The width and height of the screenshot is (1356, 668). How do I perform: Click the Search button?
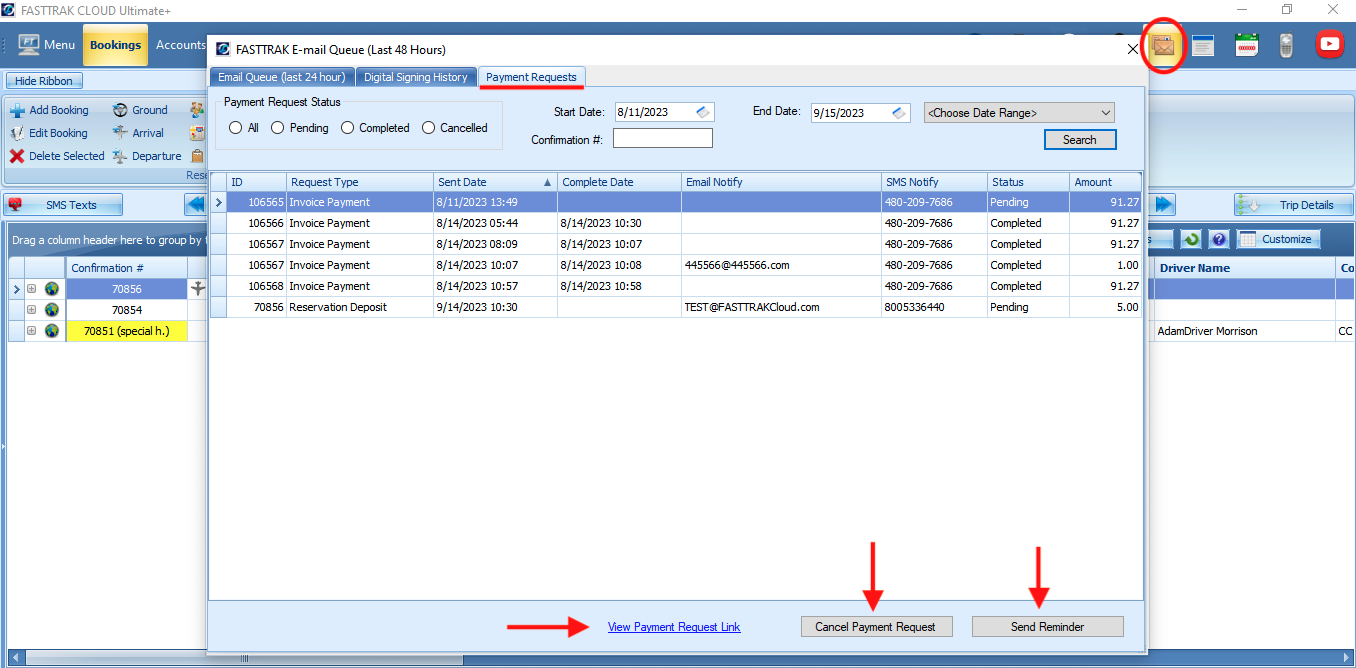[1080, 140]
